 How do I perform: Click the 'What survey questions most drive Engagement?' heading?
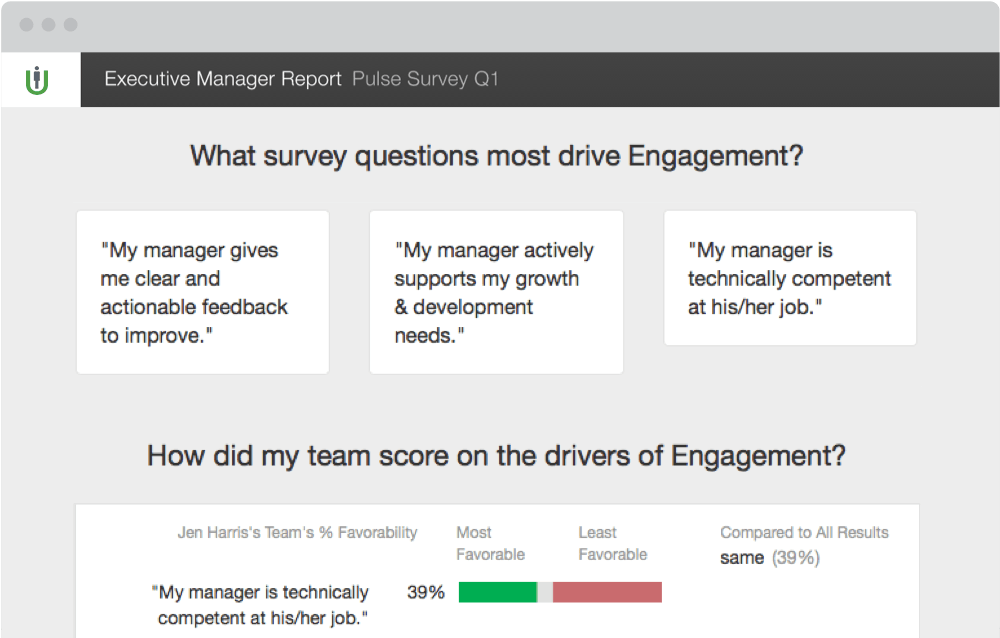coord(497,157)
